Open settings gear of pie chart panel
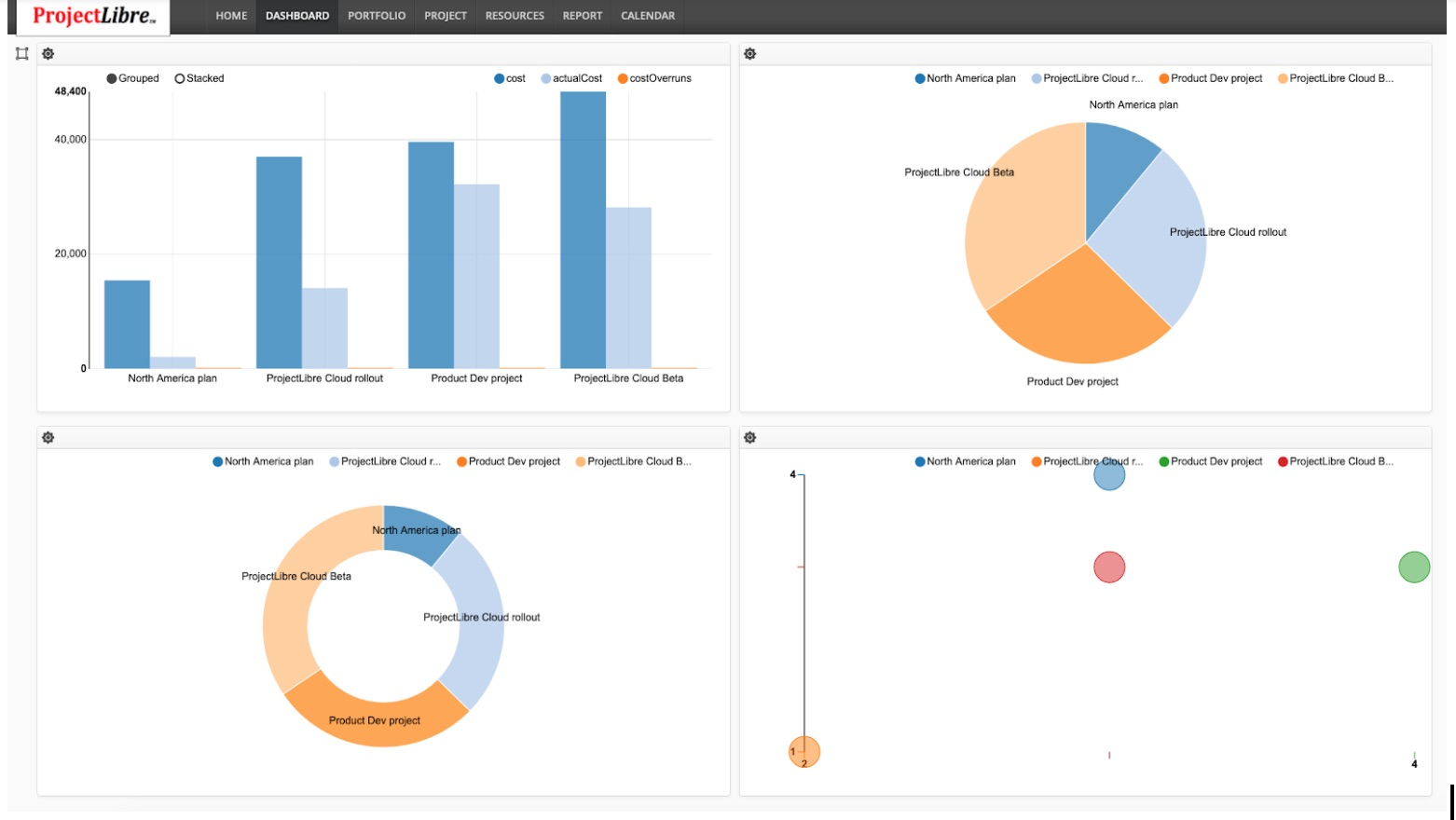Viewport: 1456px width, 820px height. point(750,54)
